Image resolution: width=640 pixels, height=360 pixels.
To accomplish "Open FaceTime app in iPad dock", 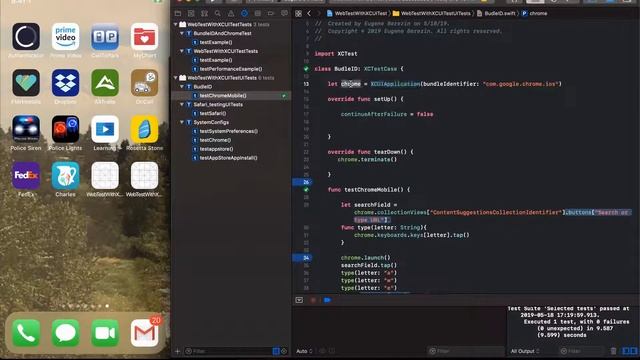I will pyautogui.click(x=105, y=333).
